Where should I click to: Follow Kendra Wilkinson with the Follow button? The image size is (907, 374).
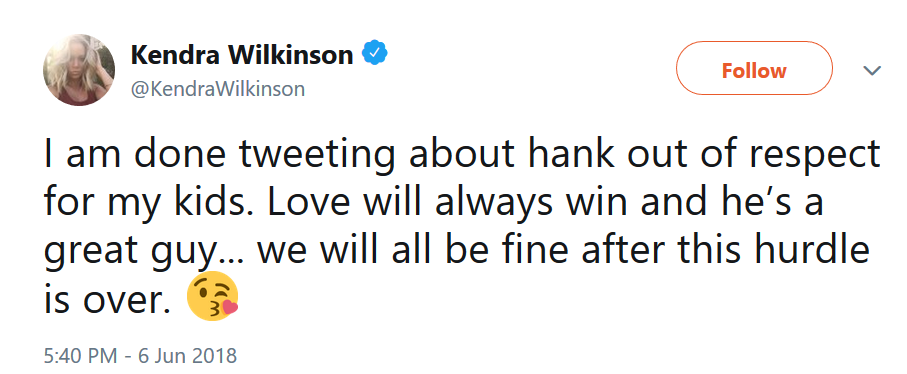754,71
